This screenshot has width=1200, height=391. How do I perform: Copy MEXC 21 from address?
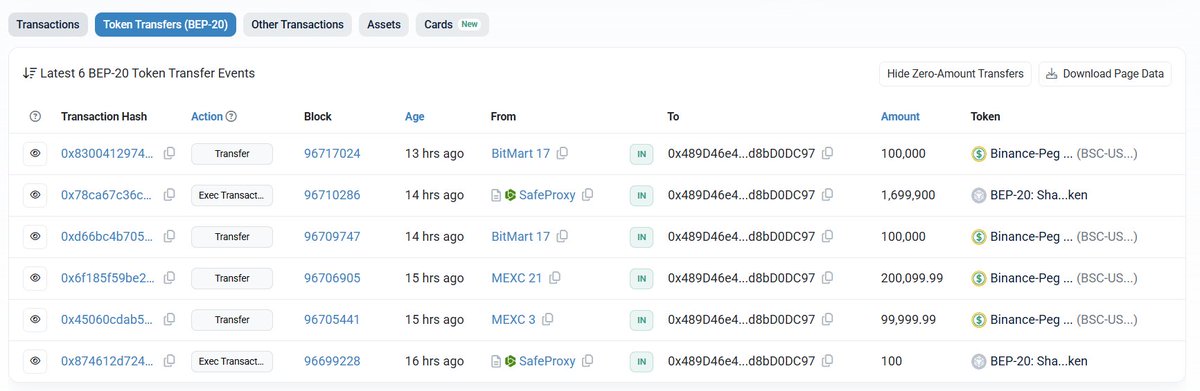click(555, 278)
